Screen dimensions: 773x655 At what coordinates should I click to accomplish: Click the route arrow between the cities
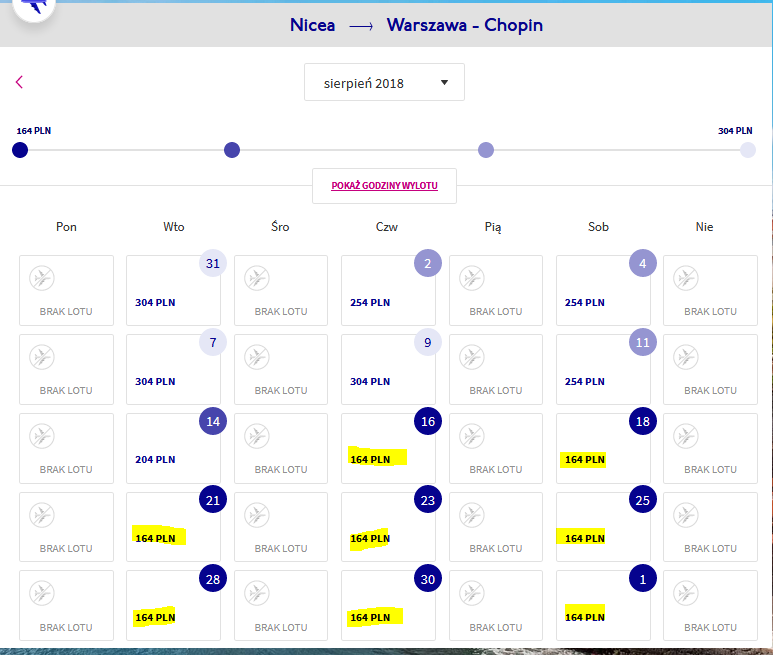[361, 27]
